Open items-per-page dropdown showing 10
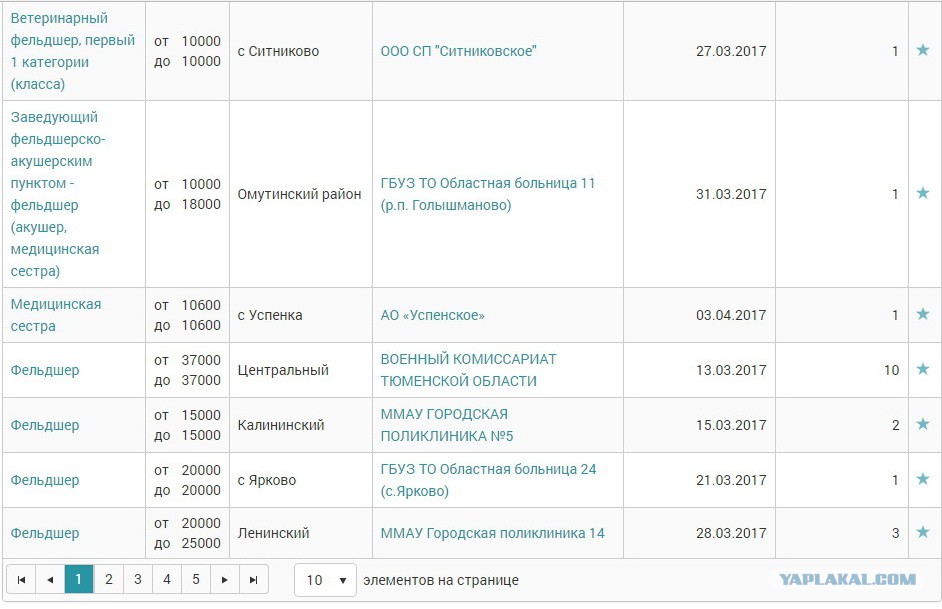The height and width of the screenshot is (609, 942). click(x=325, y=580)
